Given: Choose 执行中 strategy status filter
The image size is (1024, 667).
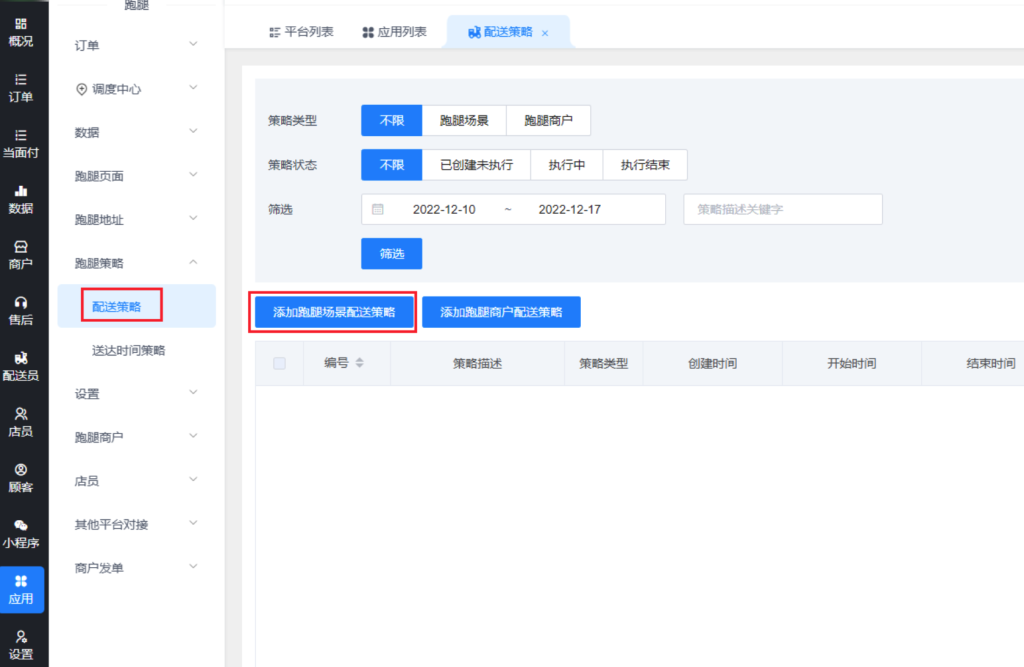Looking at the screenshot, I should 567,165.
